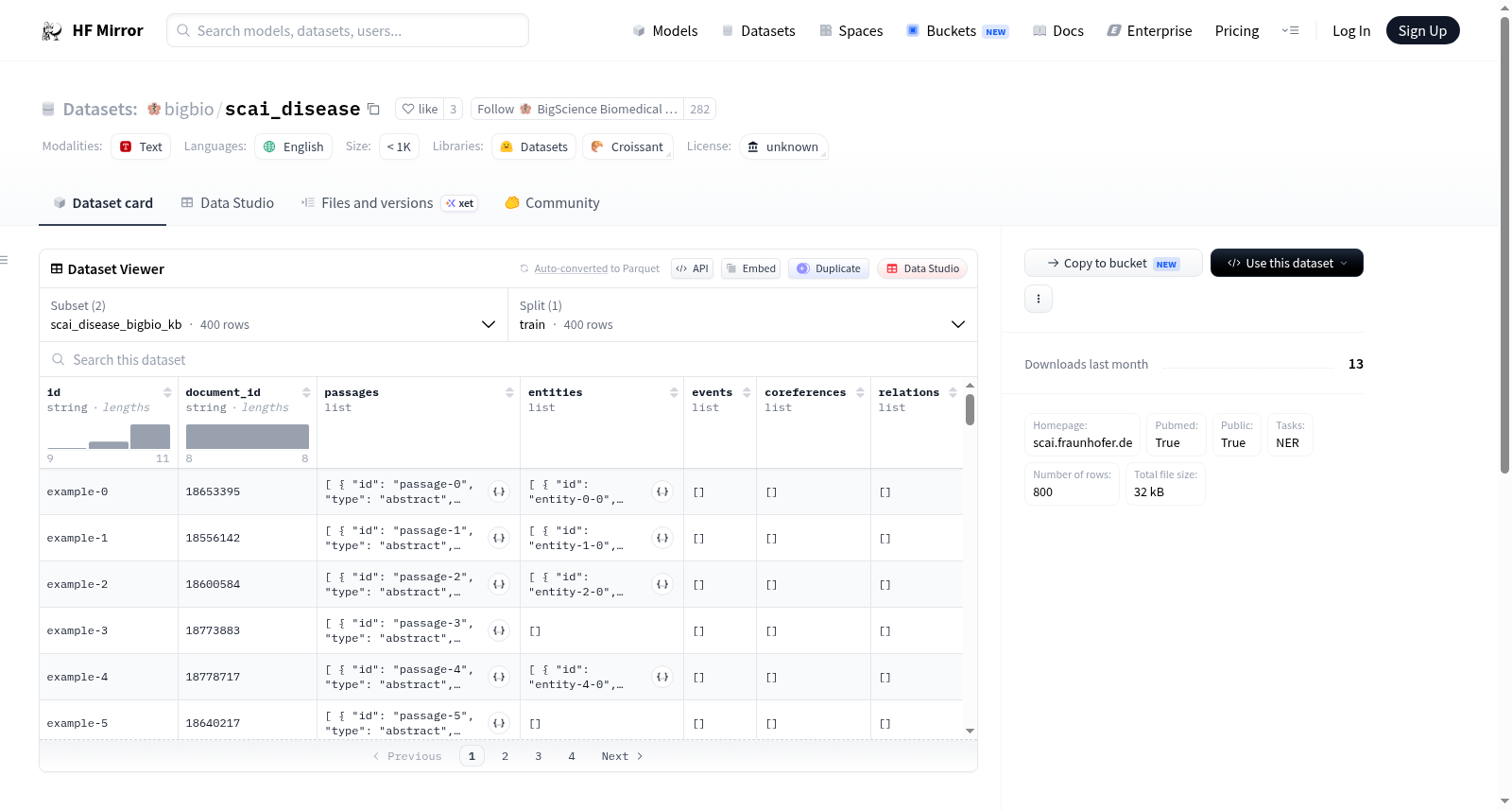This screenshot has width=1512, height=810.
Task: Sort by the document_id column
Action: pyautogui.click(x=306, y=392)
